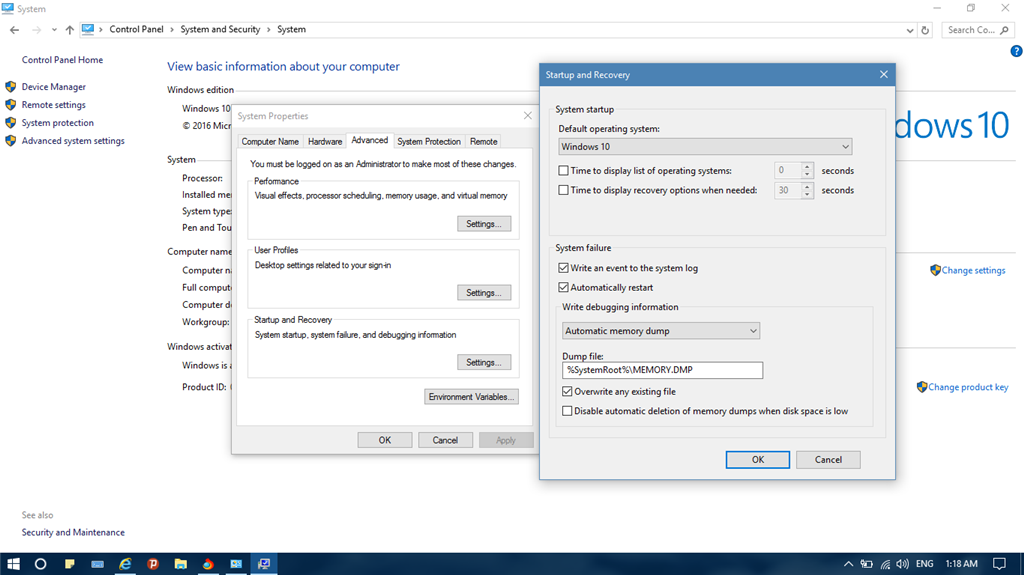Image resolution: width=1024 pixels, height=575 pixels.
Task: Click the Device Manager shield icon
Action: (10, 86)
